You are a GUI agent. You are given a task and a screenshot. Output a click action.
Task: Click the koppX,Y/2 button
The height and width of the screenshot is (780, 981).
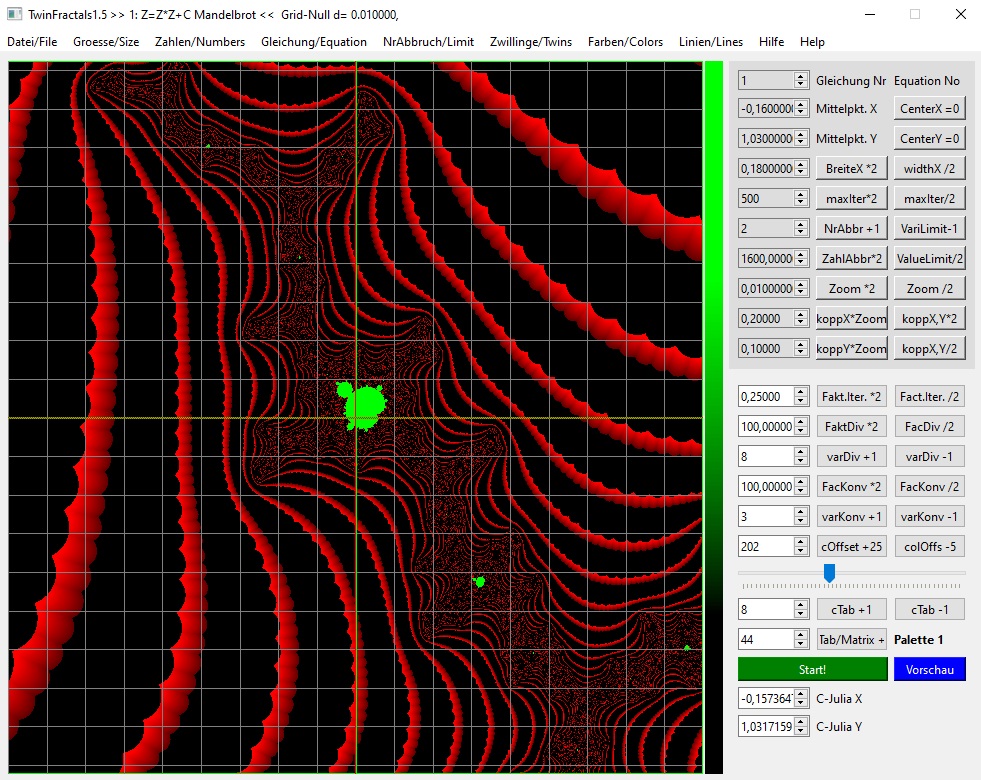pyautogui.click(x=930, y=349)
